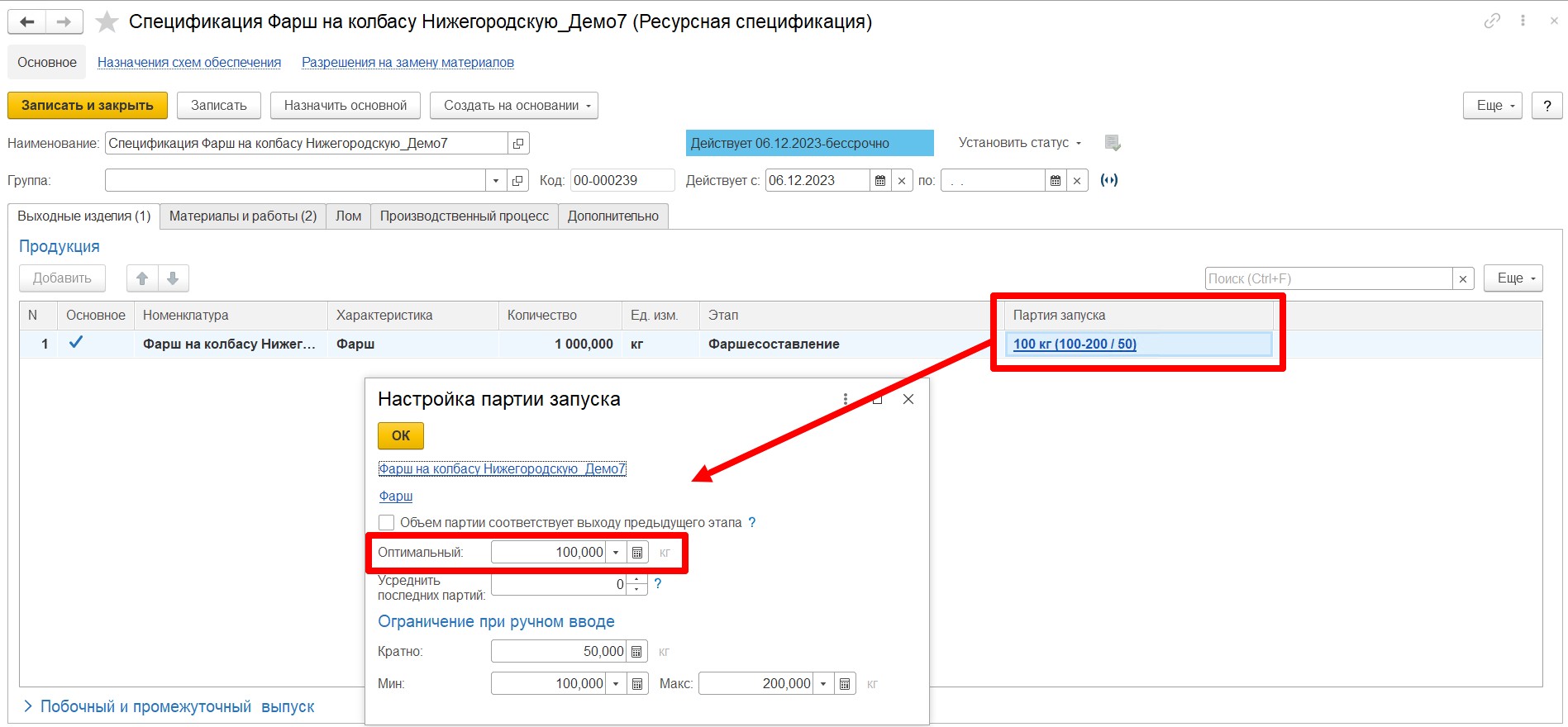The image size is (1568, 727).
Task: Copy the link via chain icon
Action: [x=1492, y=21]
